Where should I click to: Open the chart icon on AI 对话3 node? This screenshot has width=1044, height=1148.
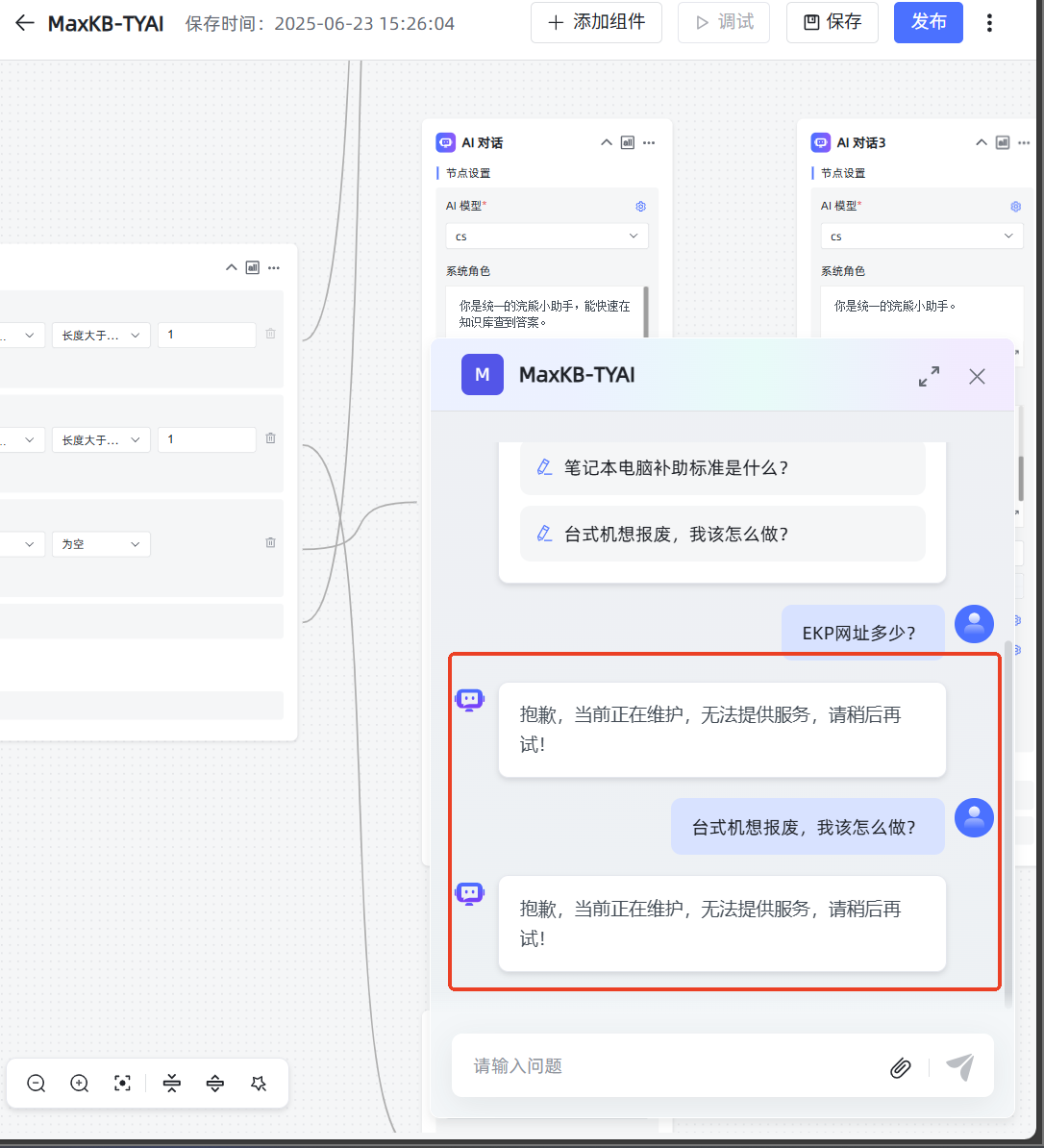point(1003,142)
